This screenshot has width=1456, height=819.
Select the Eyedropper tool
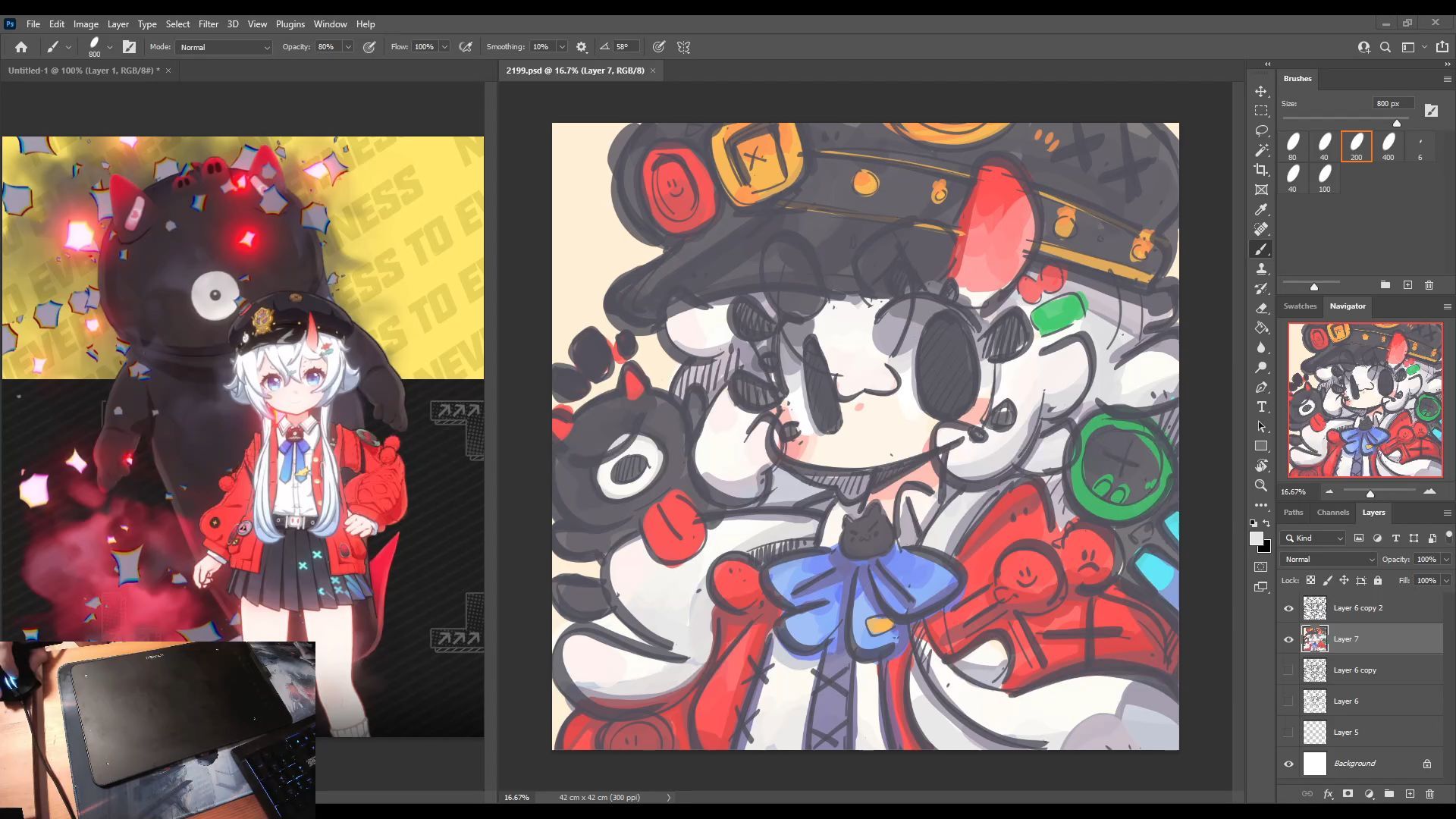(x=1261, y=209)
